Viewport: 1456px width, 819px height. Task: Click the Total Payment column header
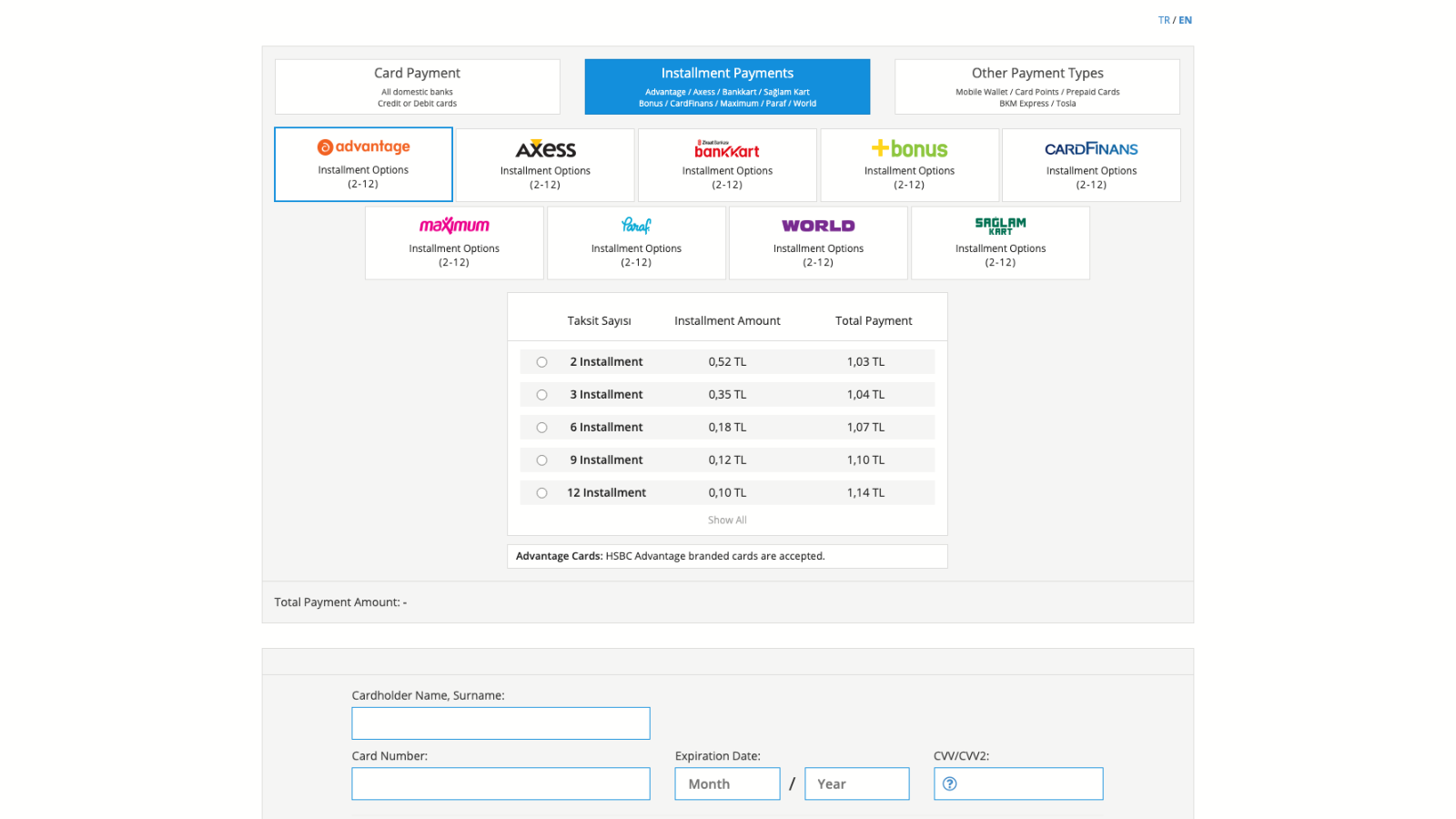pos(874,321)
